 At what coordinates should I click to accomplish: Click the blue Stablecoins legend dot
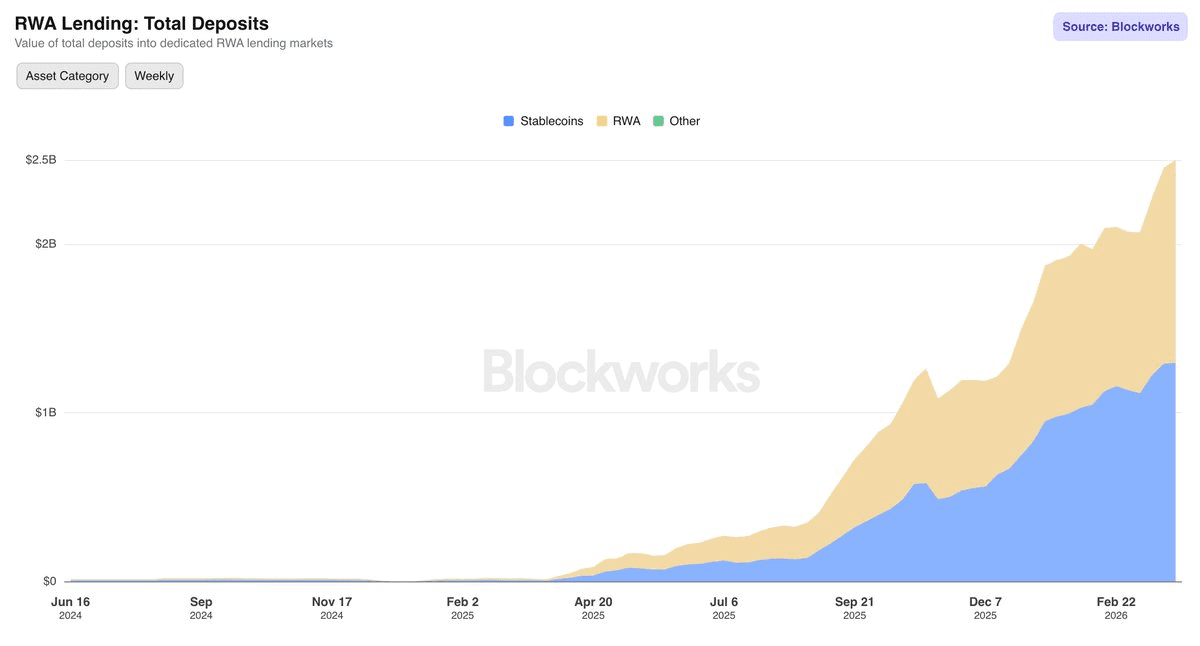(x=509, y=121)
